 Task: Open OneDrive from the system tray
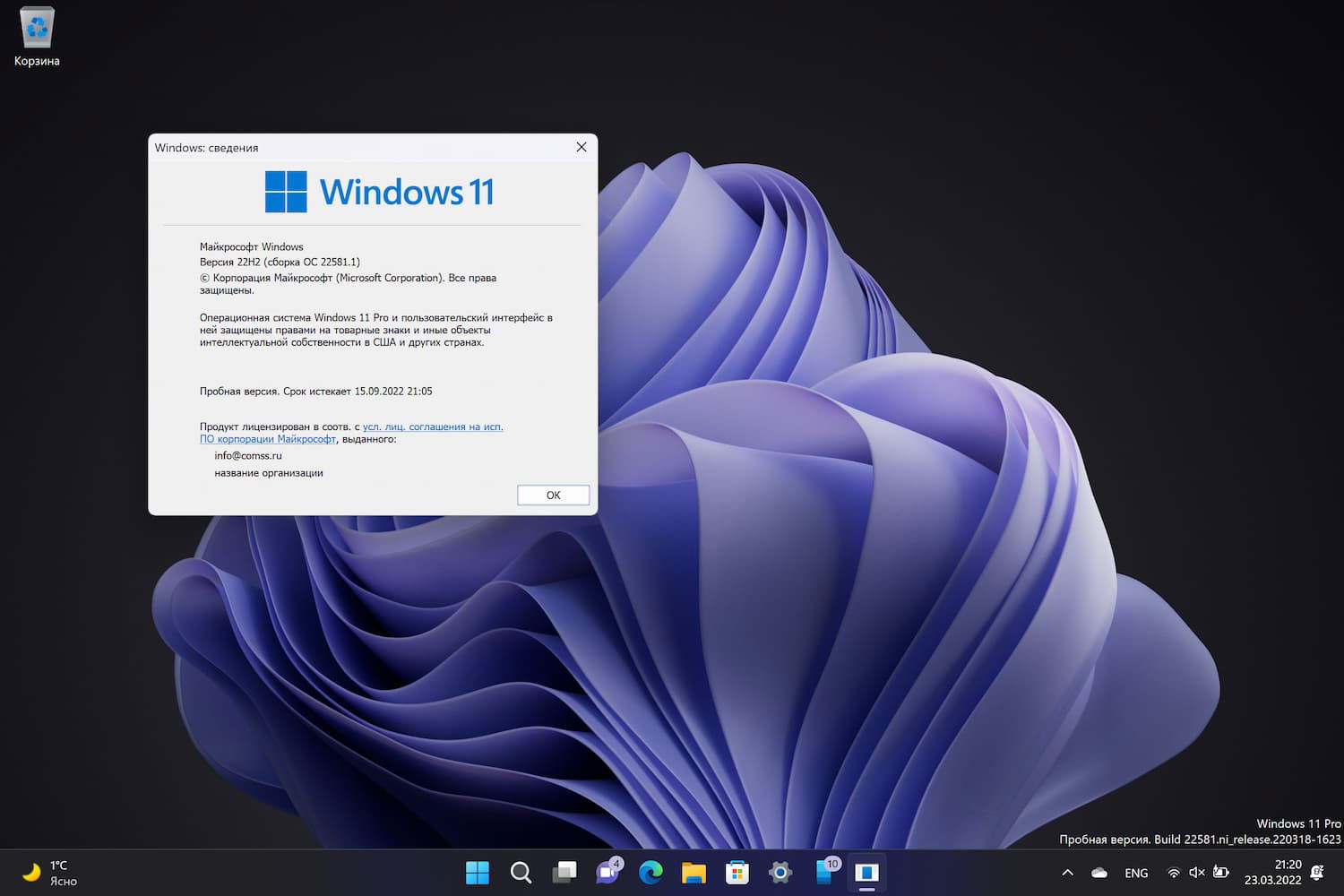(x=1098, y=872)
